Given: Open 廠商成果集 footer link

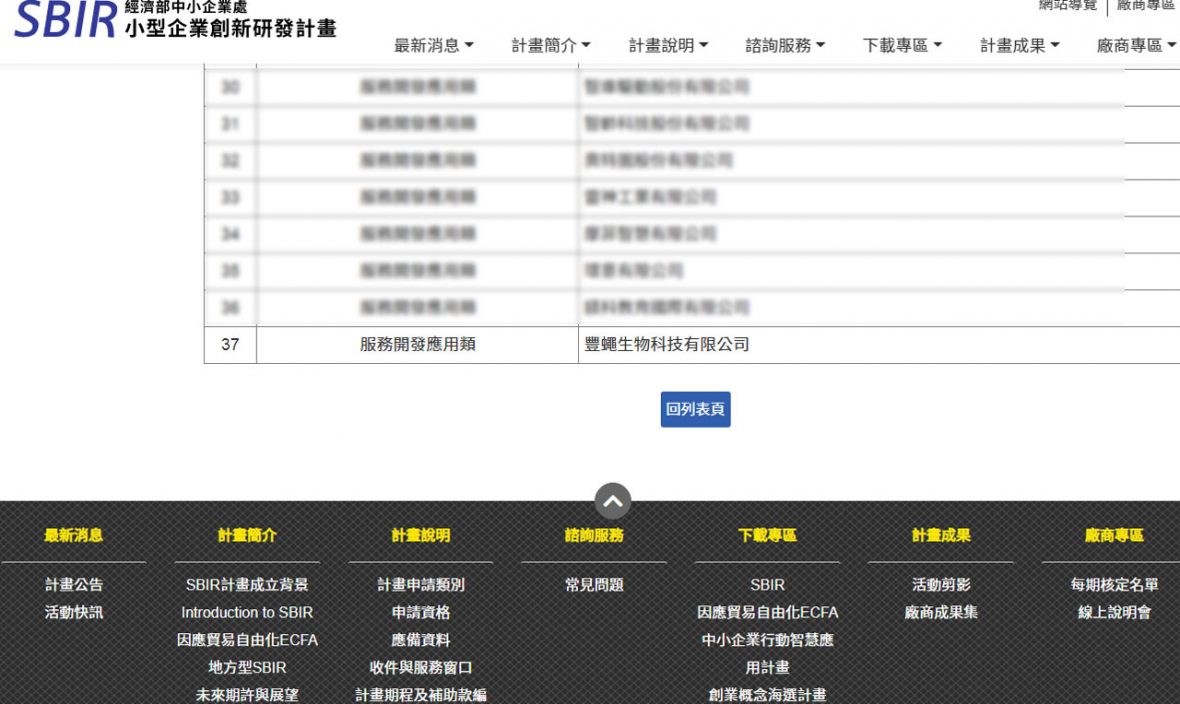Looking at the screenshot, I should click(x=941, y=612).
